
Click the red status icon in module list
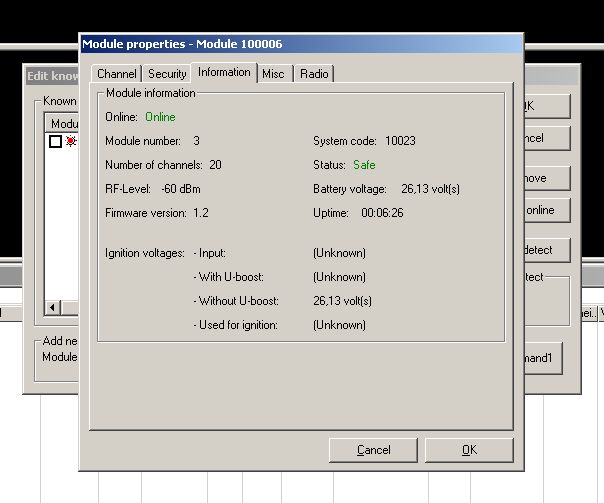pyautogui.click(x=71, y=141)
